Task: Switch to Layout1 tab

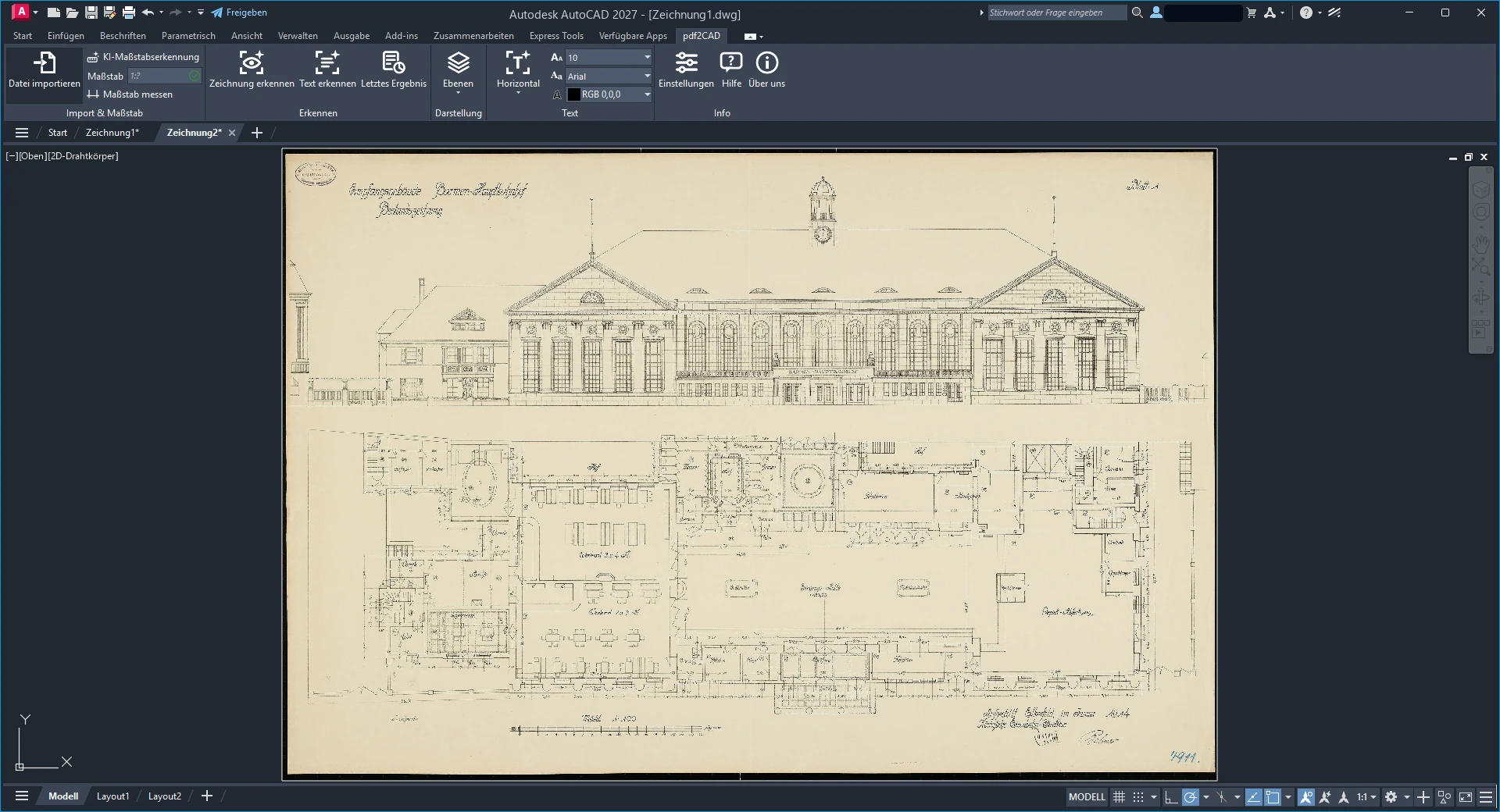Action: (112, 796)
